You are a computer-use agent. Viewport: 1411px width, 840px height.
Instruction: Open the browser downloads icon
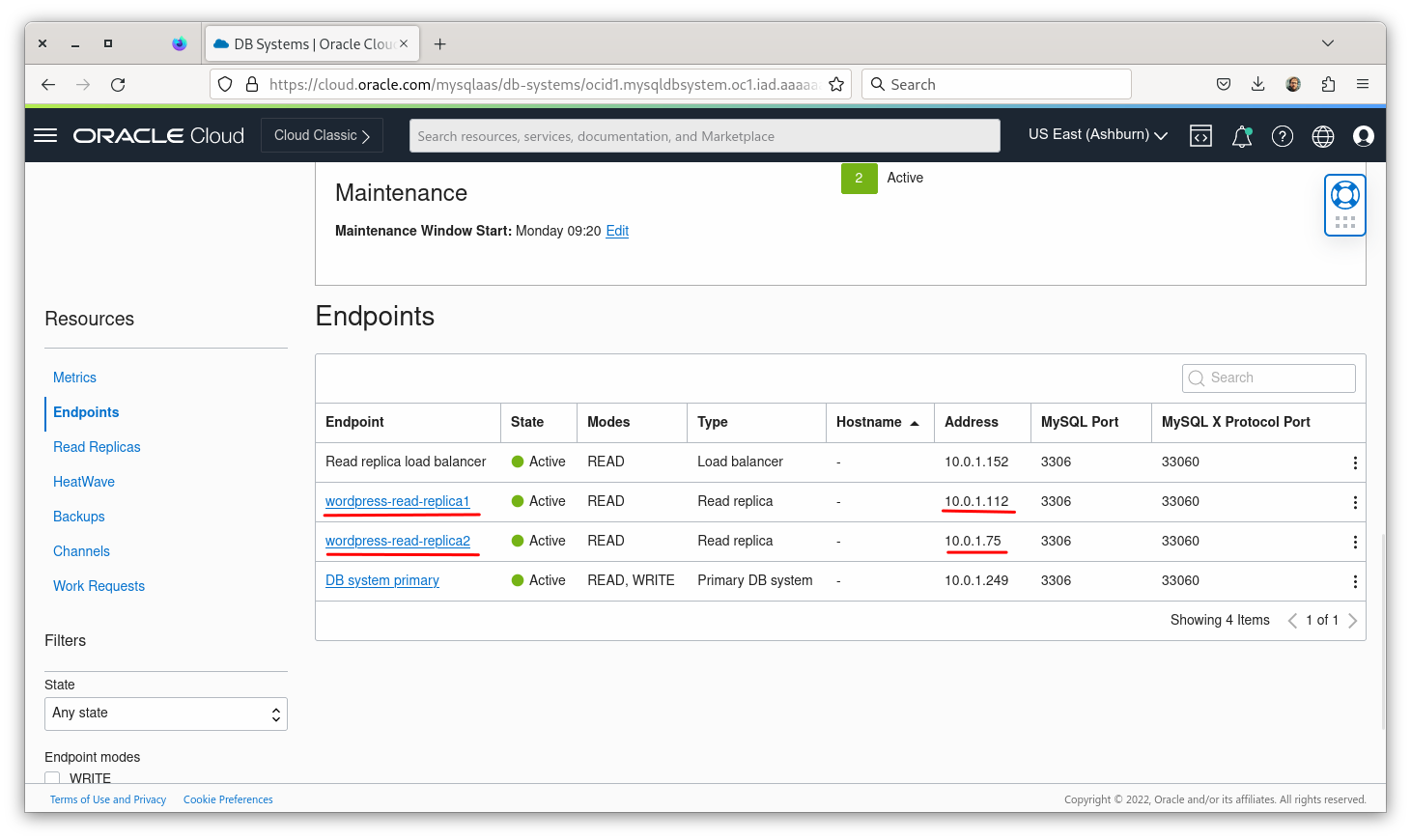tap(1257, 84)
